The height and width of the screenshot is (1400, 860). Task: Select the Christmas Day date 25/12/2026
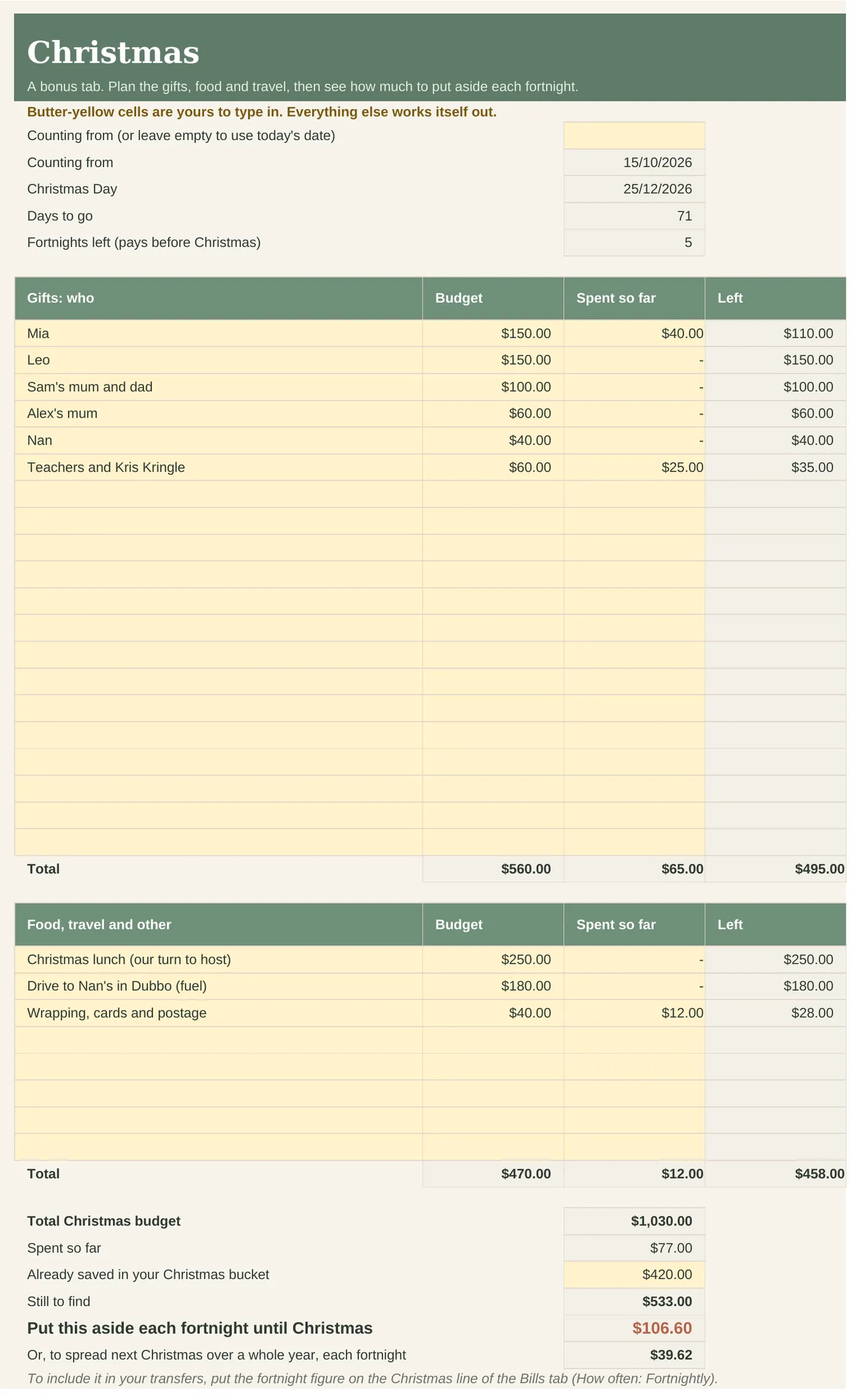click(634, 189)
